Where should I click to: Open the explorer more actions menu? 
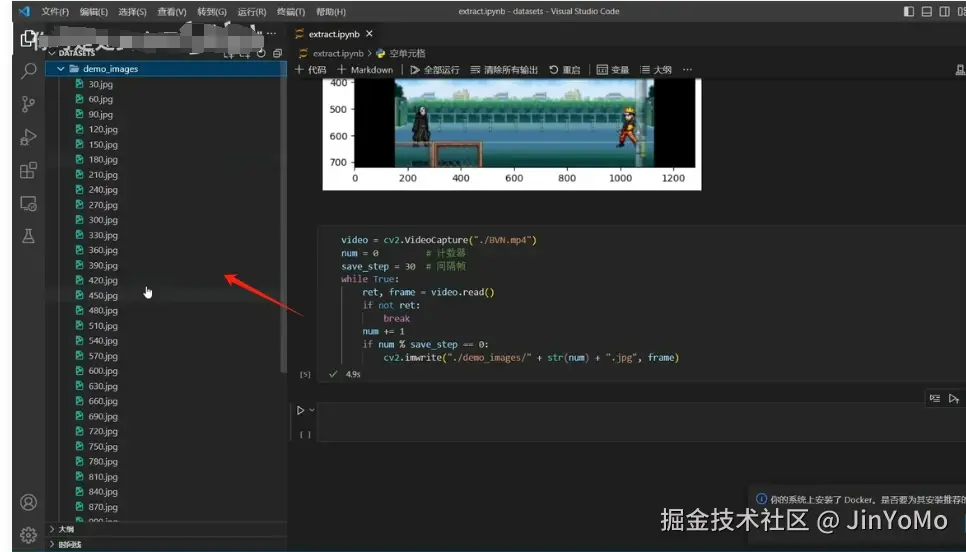coord(272,33)
